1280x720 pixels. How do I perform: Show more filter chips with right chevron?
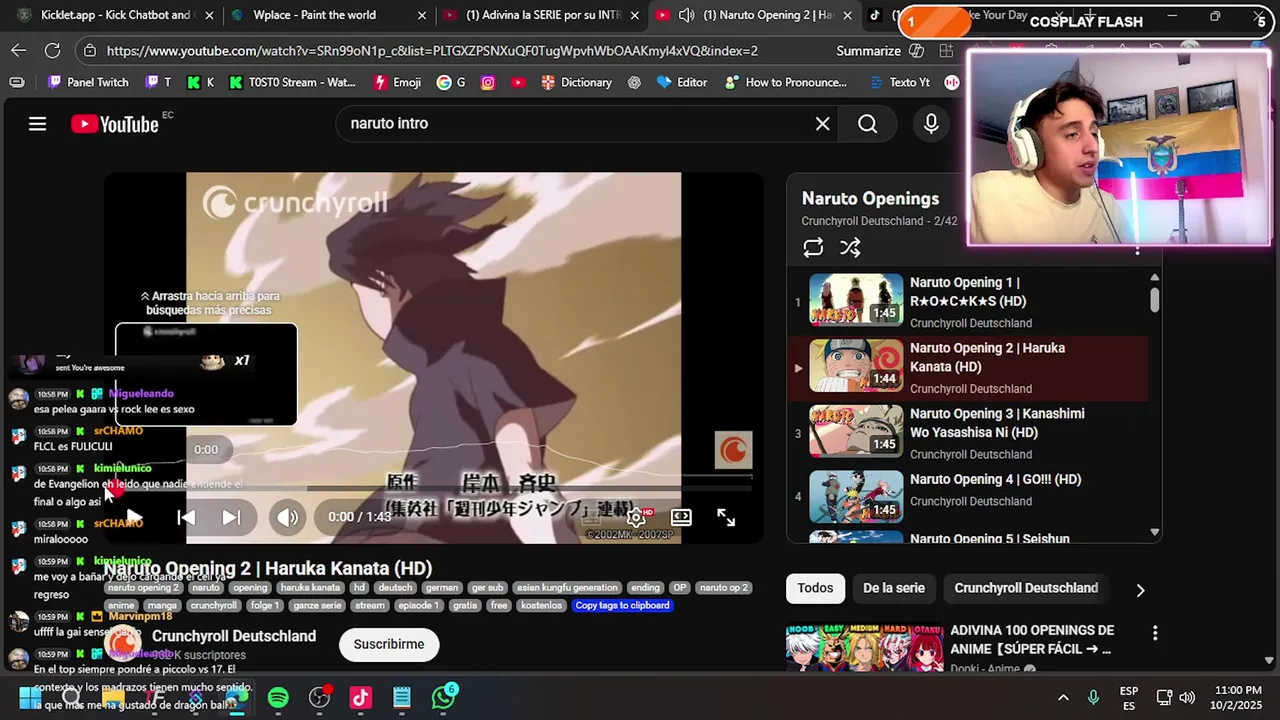coord(1140,590)
